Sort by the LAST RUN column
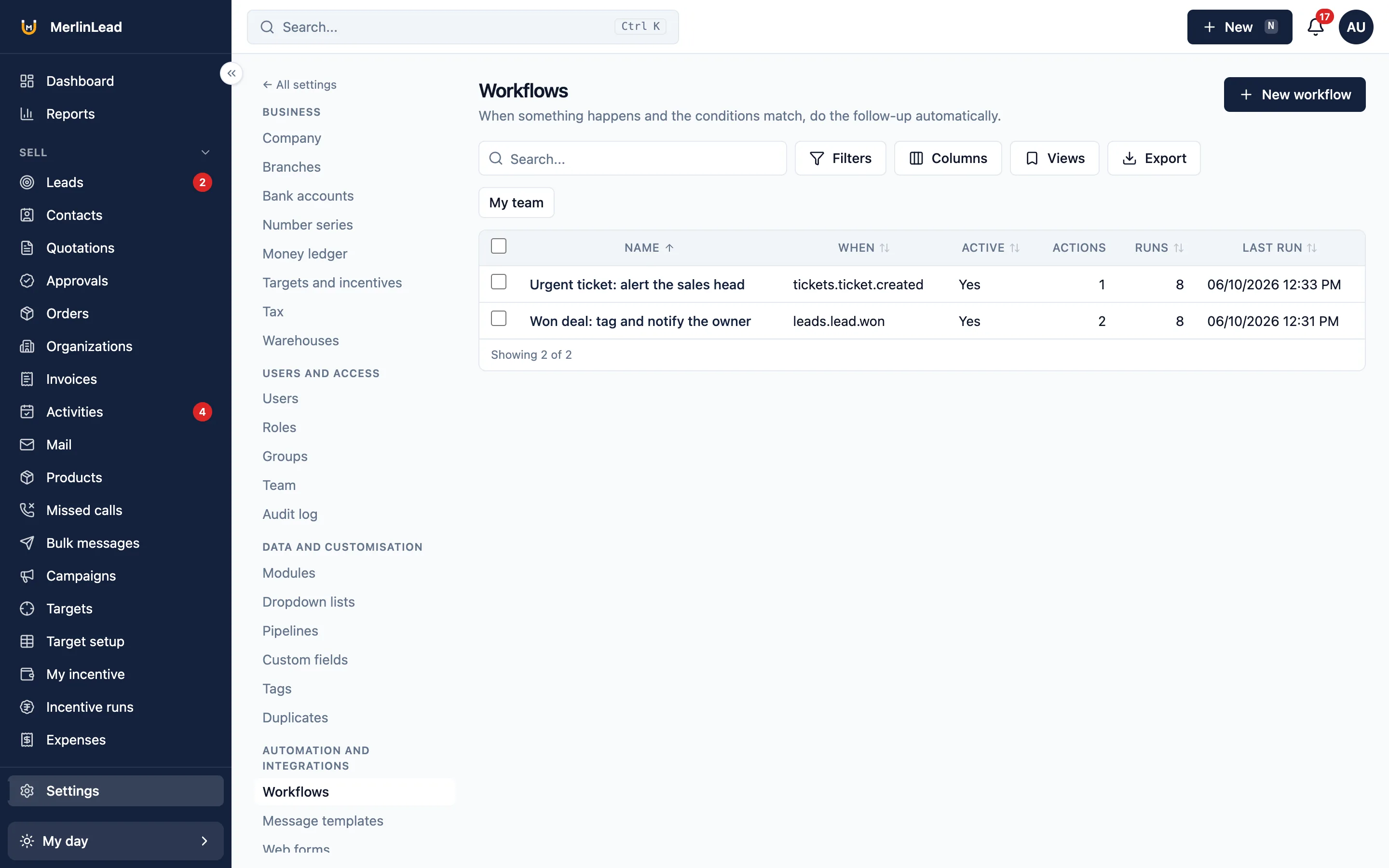This screenshot has height=868, width=1389. pyautogui.click(x=1279, y=248)
